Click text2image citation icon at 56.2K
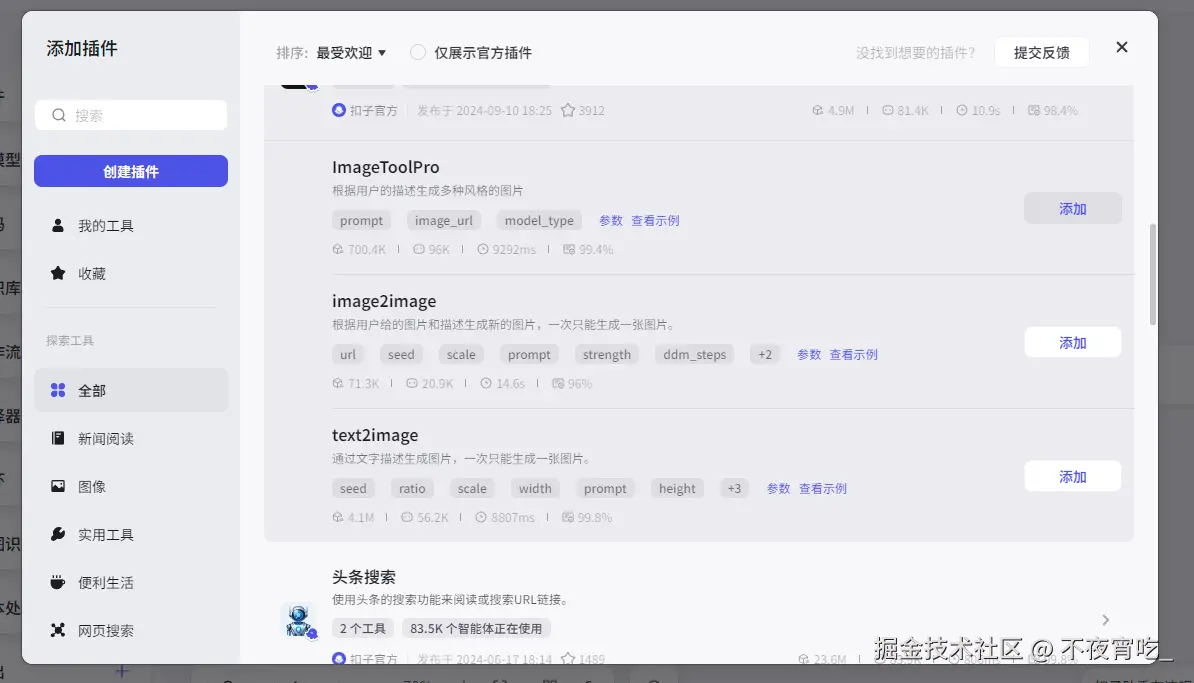 [x=407, y=517]
